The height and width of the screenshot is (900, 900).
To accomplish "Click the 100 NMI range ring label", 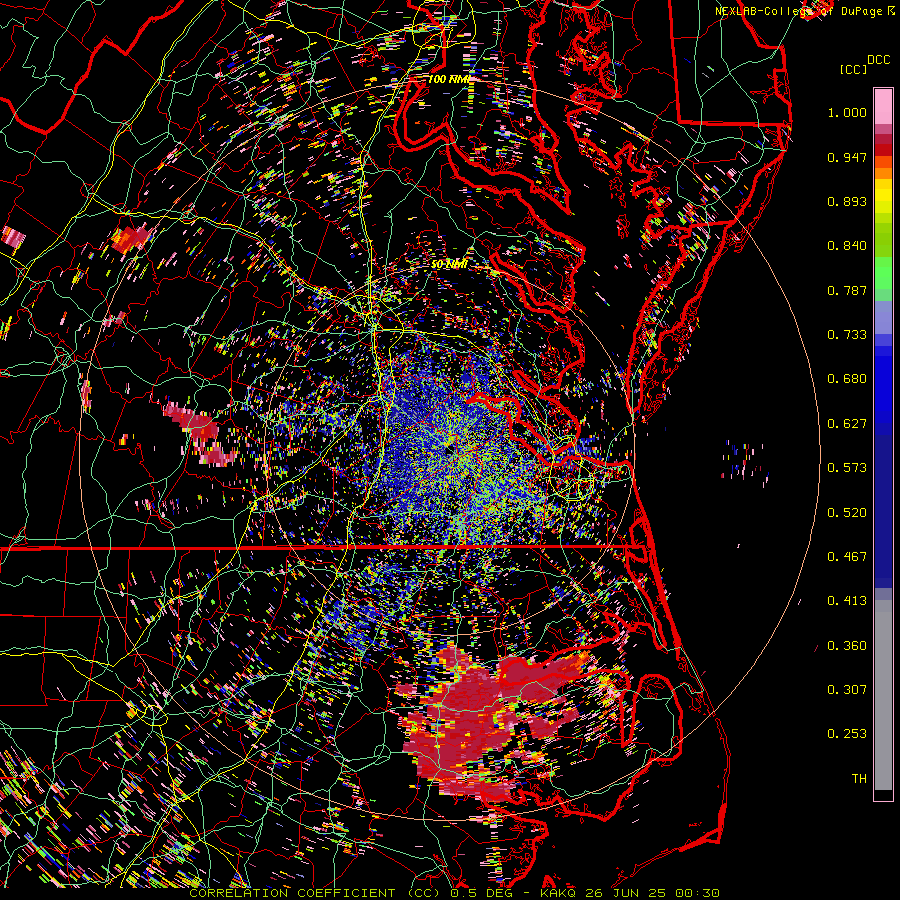I will [448, 79].
